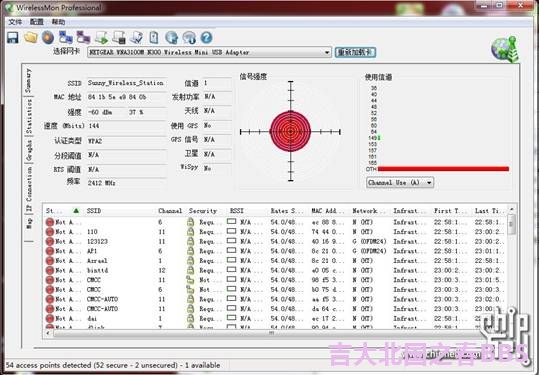The width and height of the screenshot is (539, 375).
Task: Click the access point list horizontal scrollbar
Action: pyautogui.click(x=272, y=333)
